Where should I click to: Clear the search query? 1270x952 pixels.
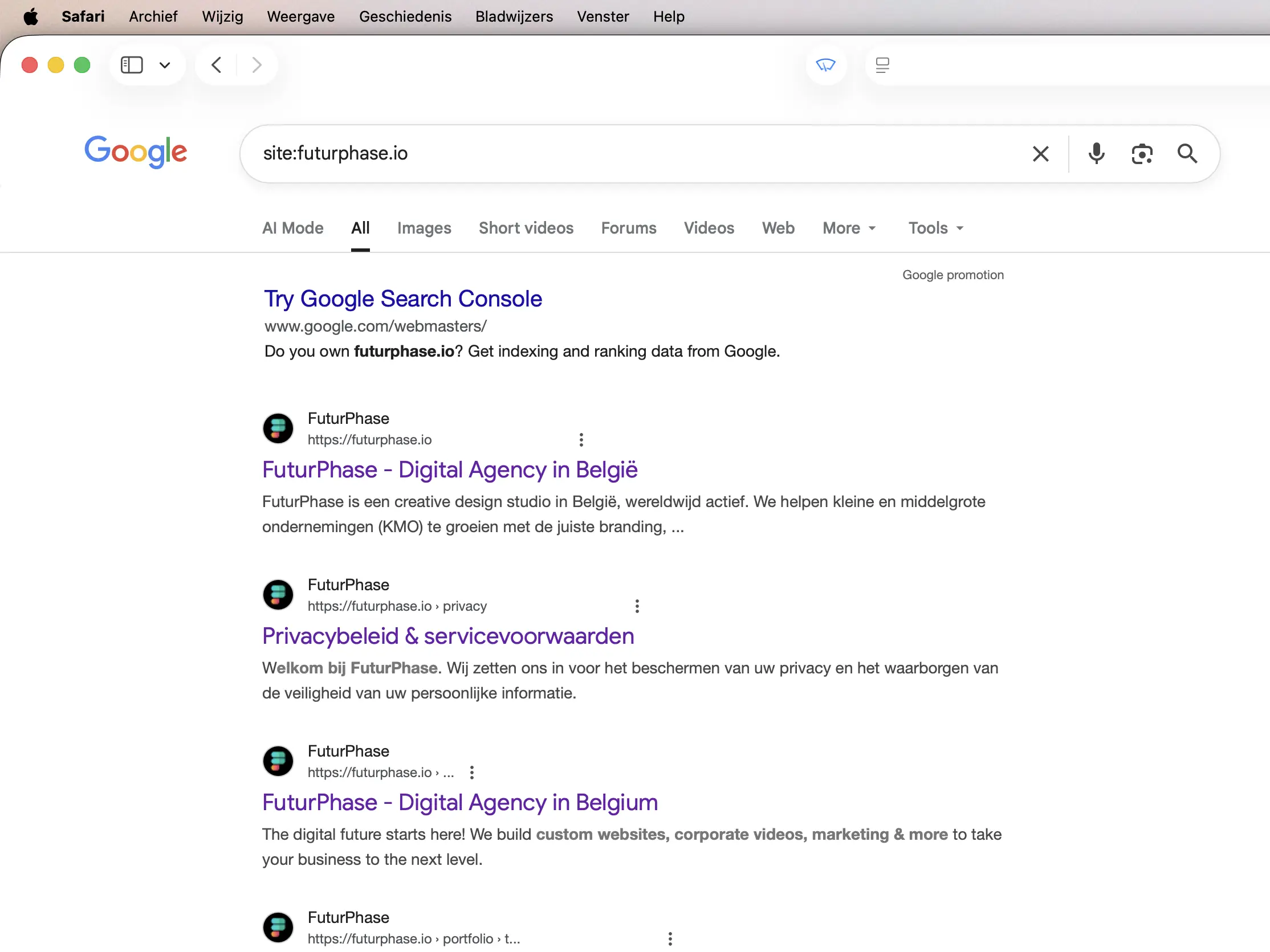(1040, 154)
